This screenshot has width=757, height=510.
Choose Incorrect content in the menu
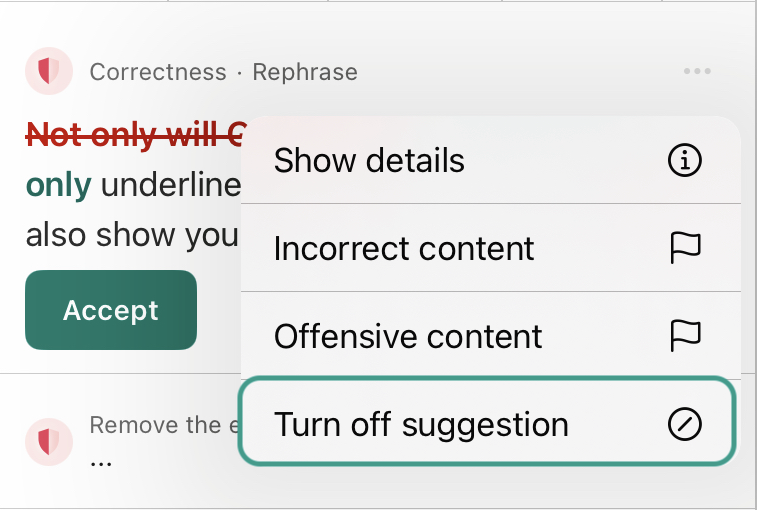491,248
